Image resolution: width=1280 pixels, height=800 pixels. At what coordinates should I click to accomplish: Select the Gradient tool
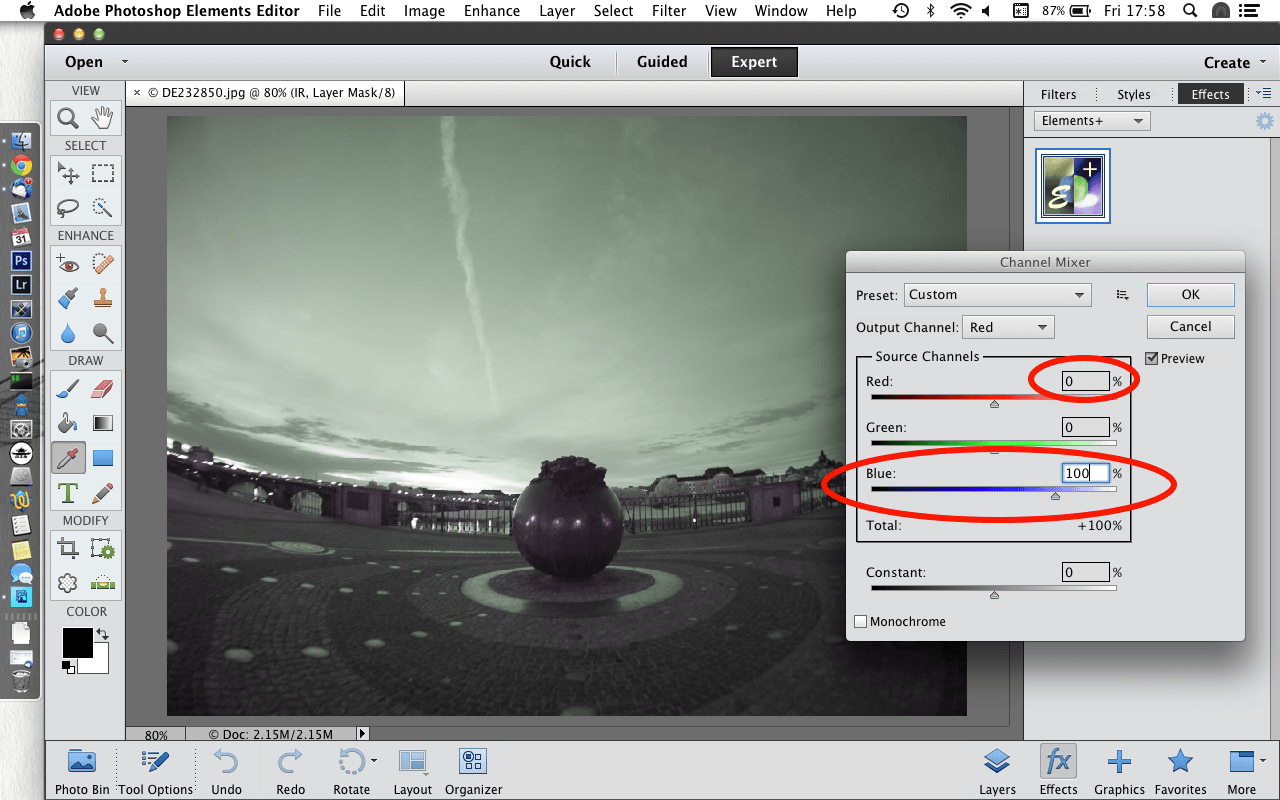102,423
